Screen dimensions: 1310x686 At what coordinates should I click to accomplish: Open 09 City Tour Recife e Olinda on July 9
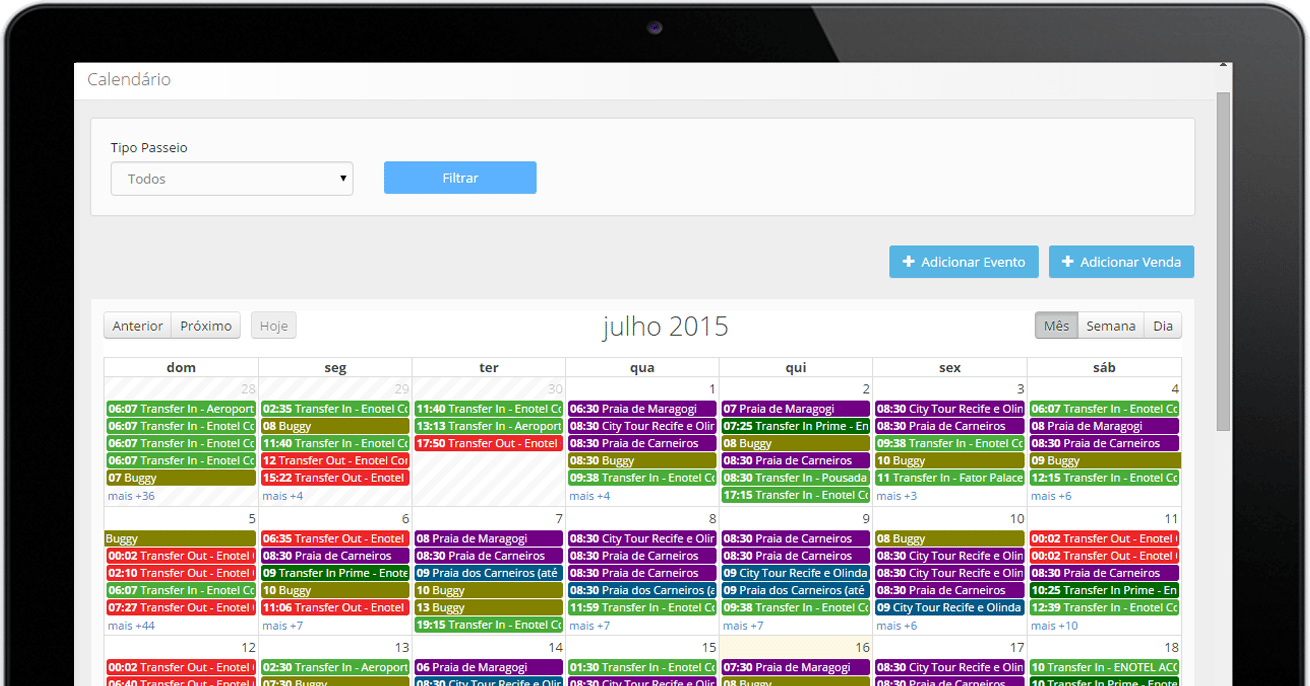pyautogui.click(x=796, y=573)
